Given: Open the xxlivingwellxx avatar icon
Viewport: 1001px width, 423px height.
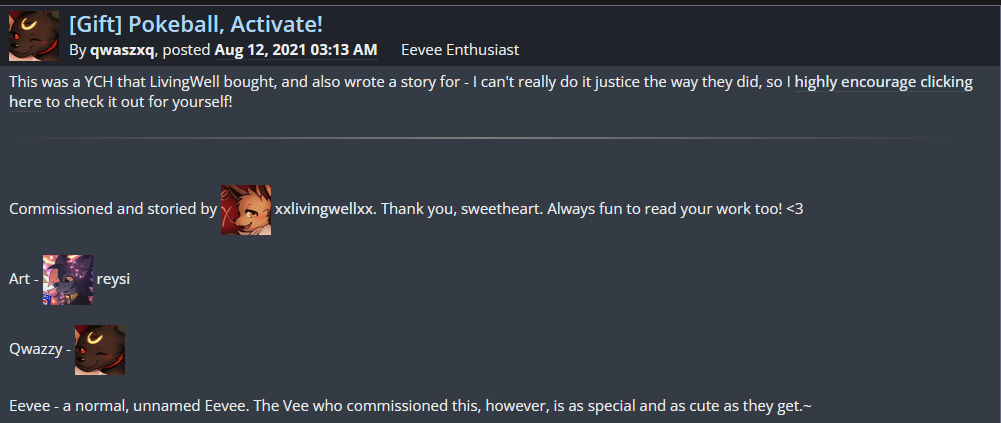Looking at the screenshot, I should [x=246, y=210].
